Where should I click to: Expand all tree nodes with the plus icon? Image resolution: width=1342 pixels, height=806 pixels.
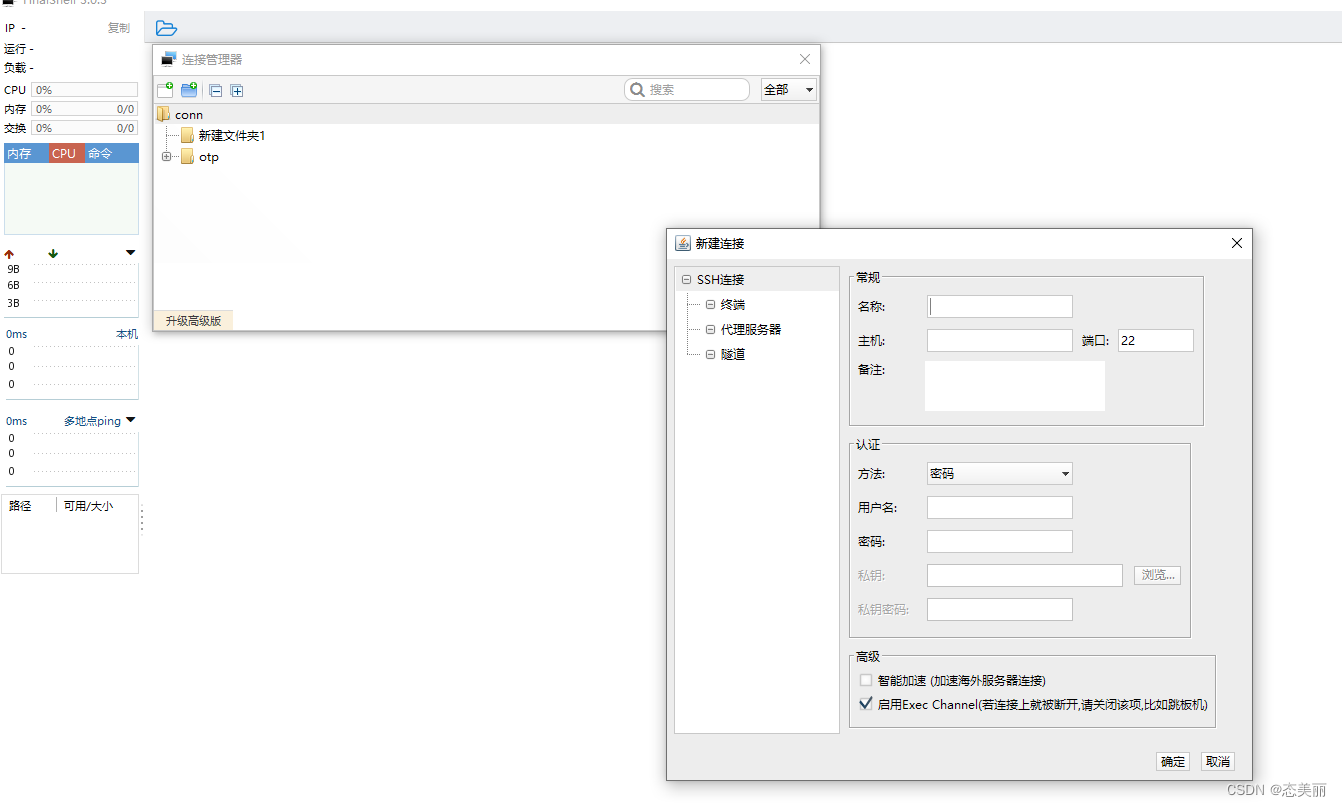click(237, 91)
